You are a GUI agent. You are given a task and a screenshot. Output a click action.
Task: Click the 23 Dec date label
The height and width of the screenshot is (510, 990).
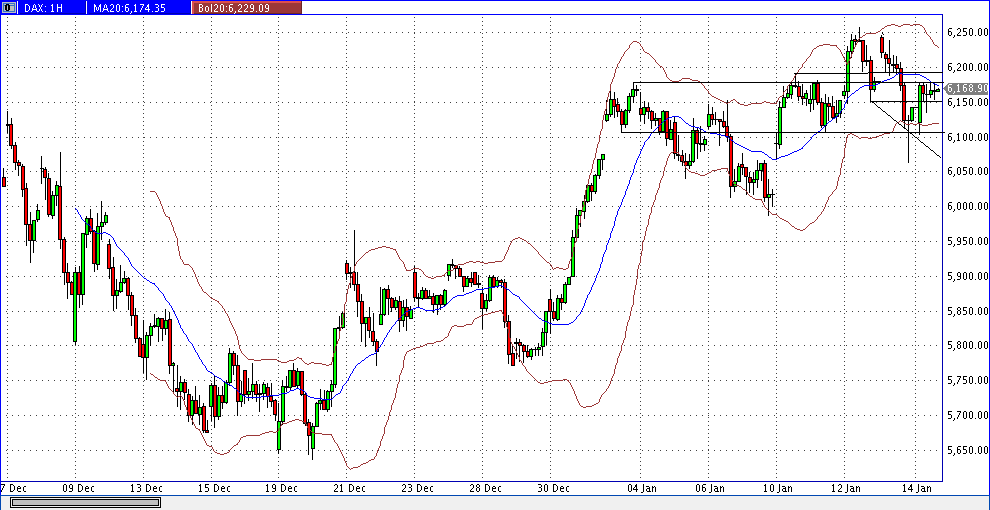point(418,488)
